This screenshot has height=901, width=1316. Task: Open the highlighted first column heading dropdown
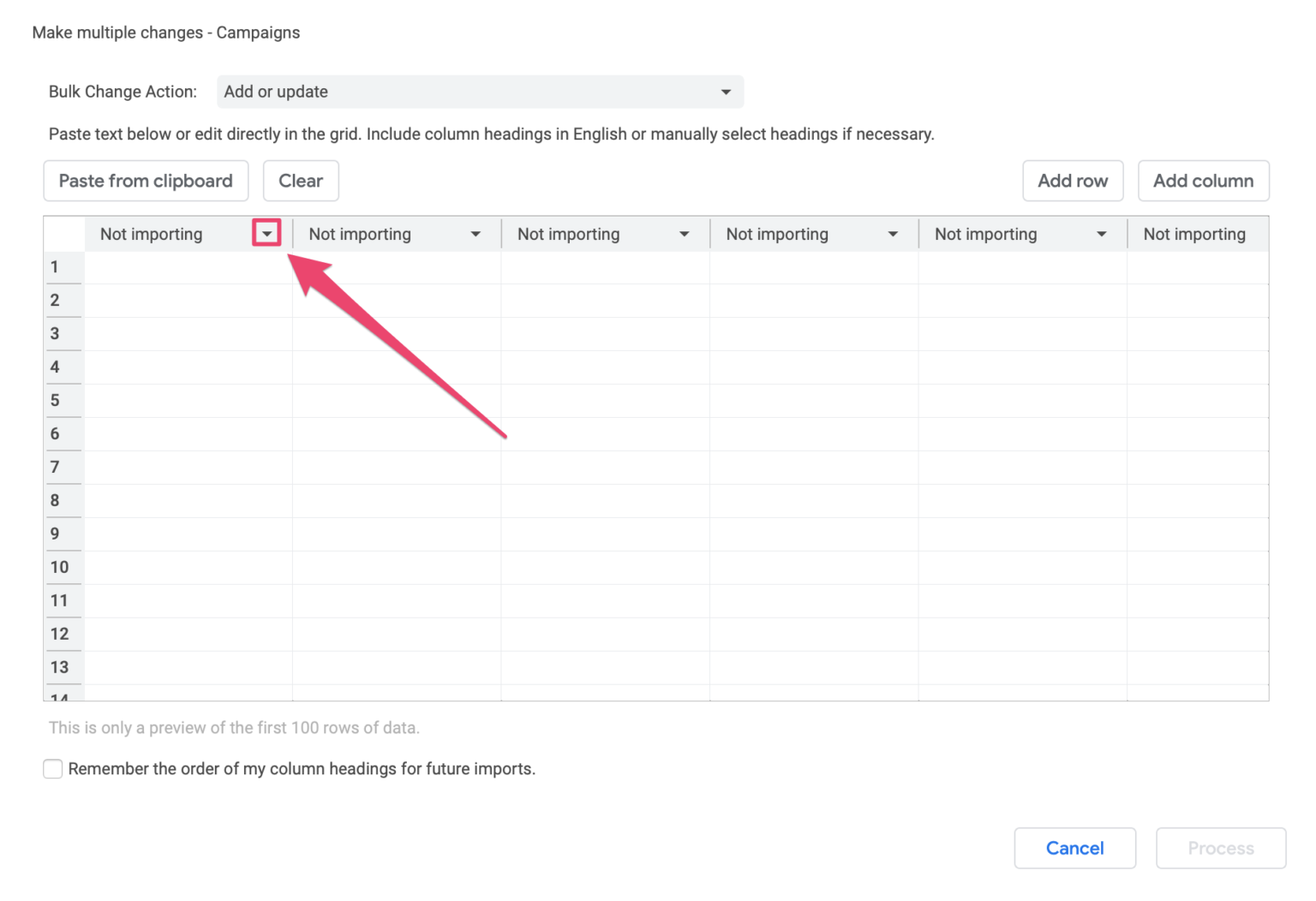pyautogui.click(x=266, y=233)
